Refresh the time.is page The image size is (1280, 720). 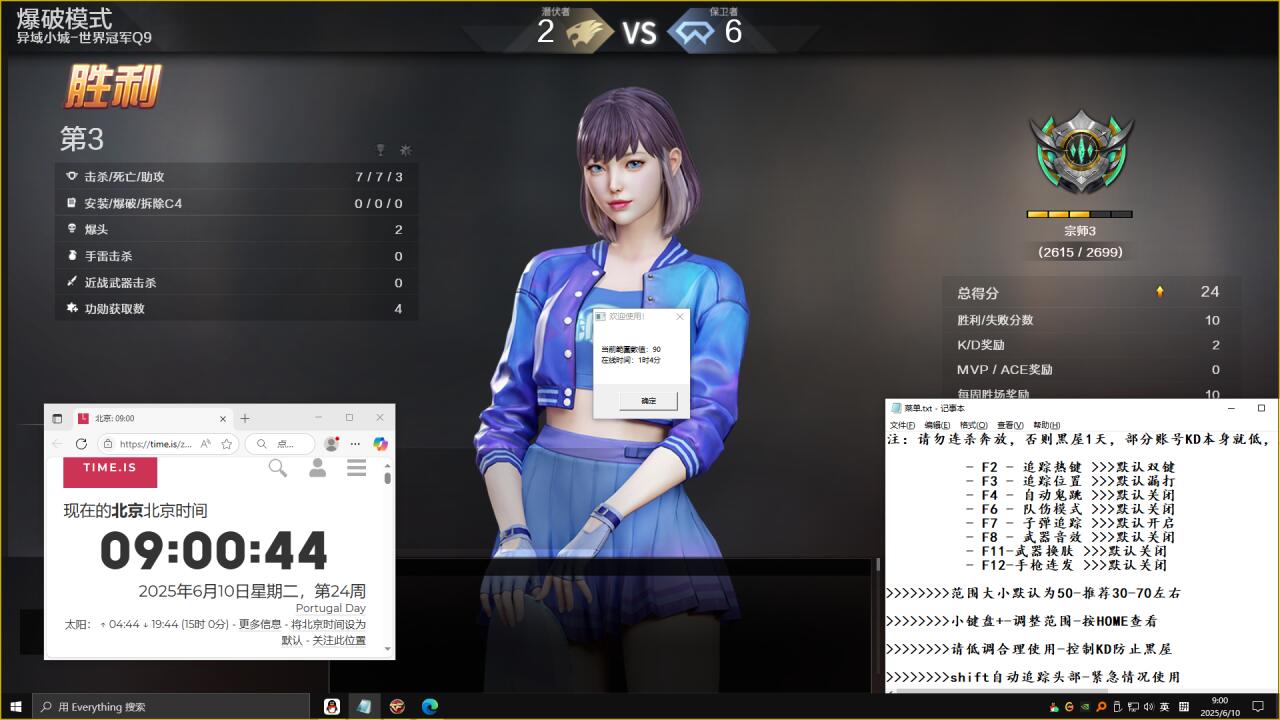pos(81,444)
